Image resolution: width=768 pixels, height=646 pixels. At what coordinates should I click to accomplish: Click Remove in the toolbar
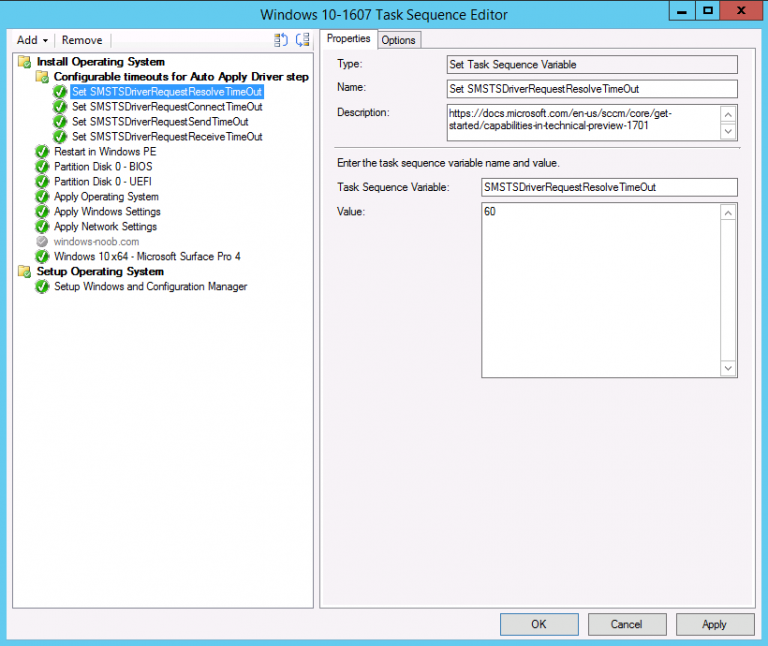tap(82, 40)
